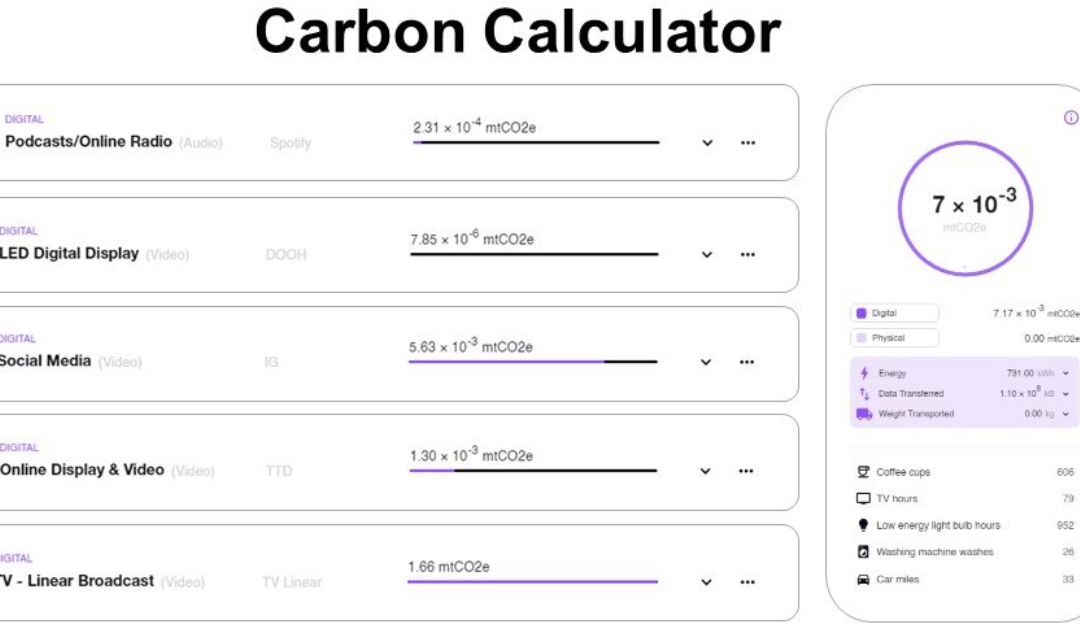Select the Online Display & Video title
The image size is (1080, 632).
82,470
